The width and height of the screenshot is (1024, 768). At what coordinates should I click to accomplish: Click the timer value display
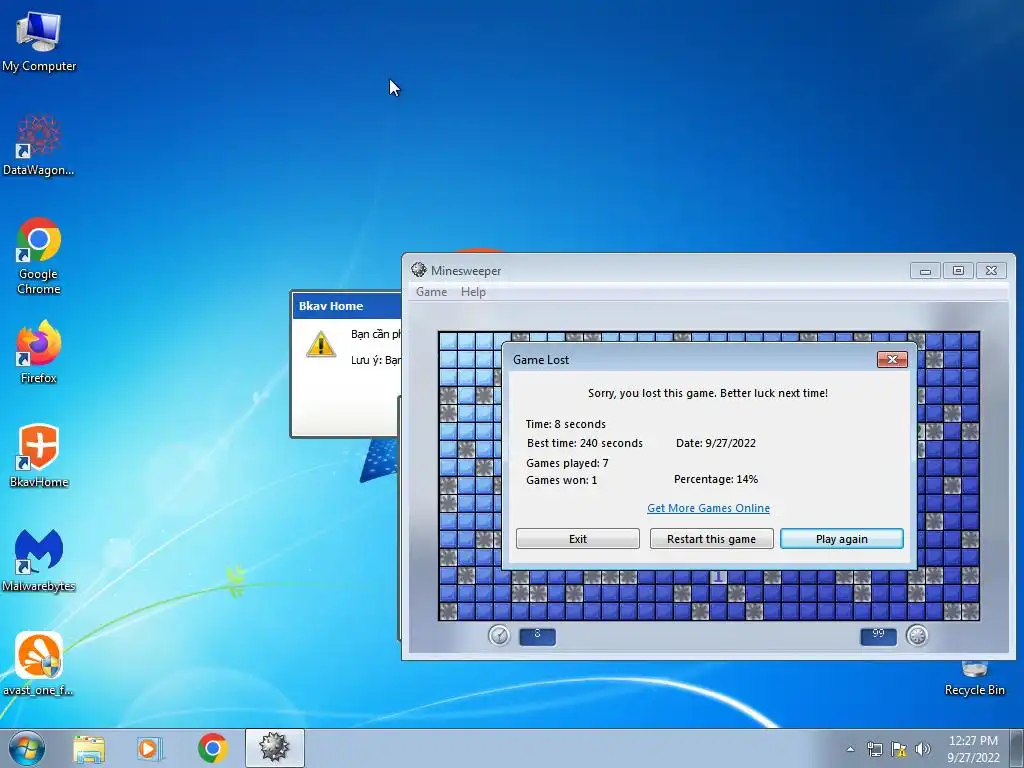click(x=537, y=636)
